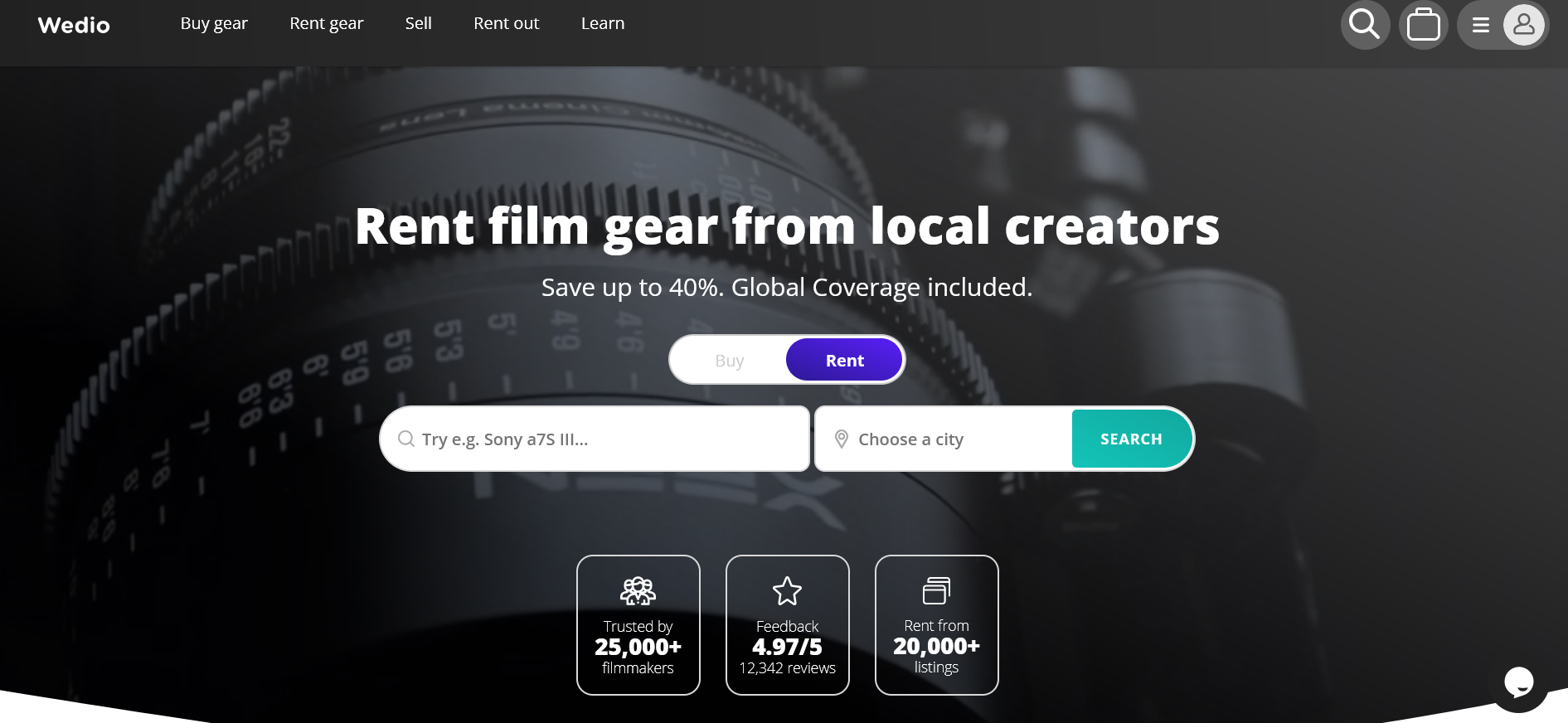Click the magnifying glass search icon in header
The image size is (1568, 723).
point(1365,25)
